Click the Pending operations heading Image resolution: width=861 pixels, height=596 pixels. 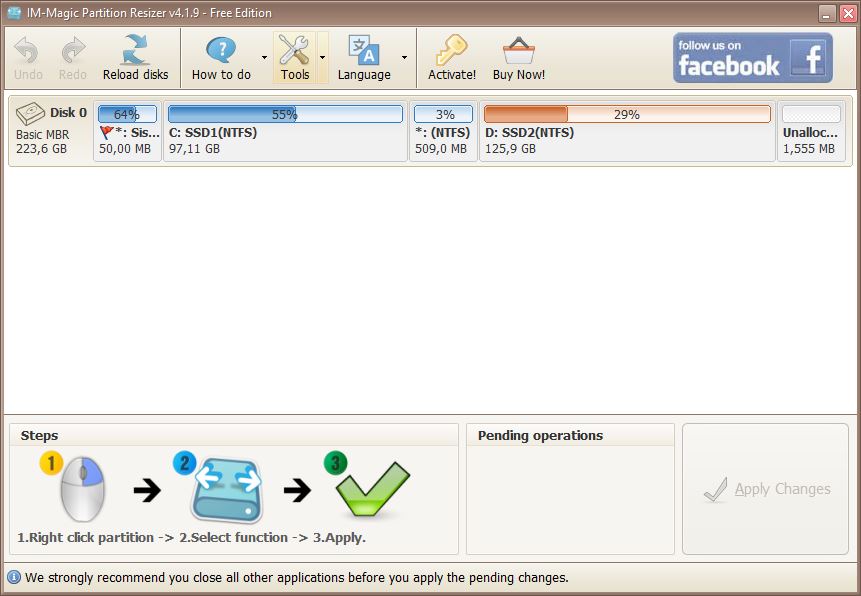pos(540,436)
